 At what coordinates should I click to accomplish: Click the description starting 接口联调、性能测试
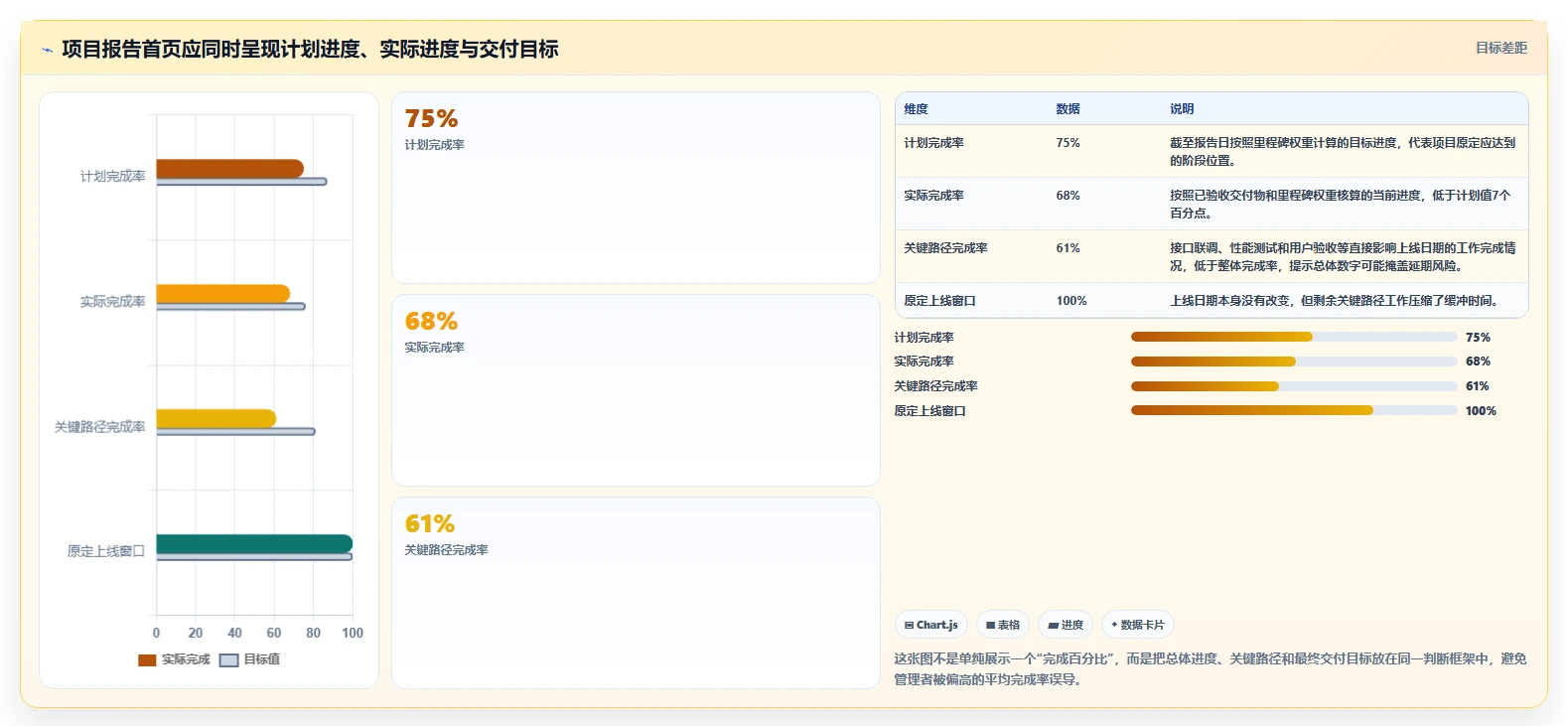tap(1343, 257)
